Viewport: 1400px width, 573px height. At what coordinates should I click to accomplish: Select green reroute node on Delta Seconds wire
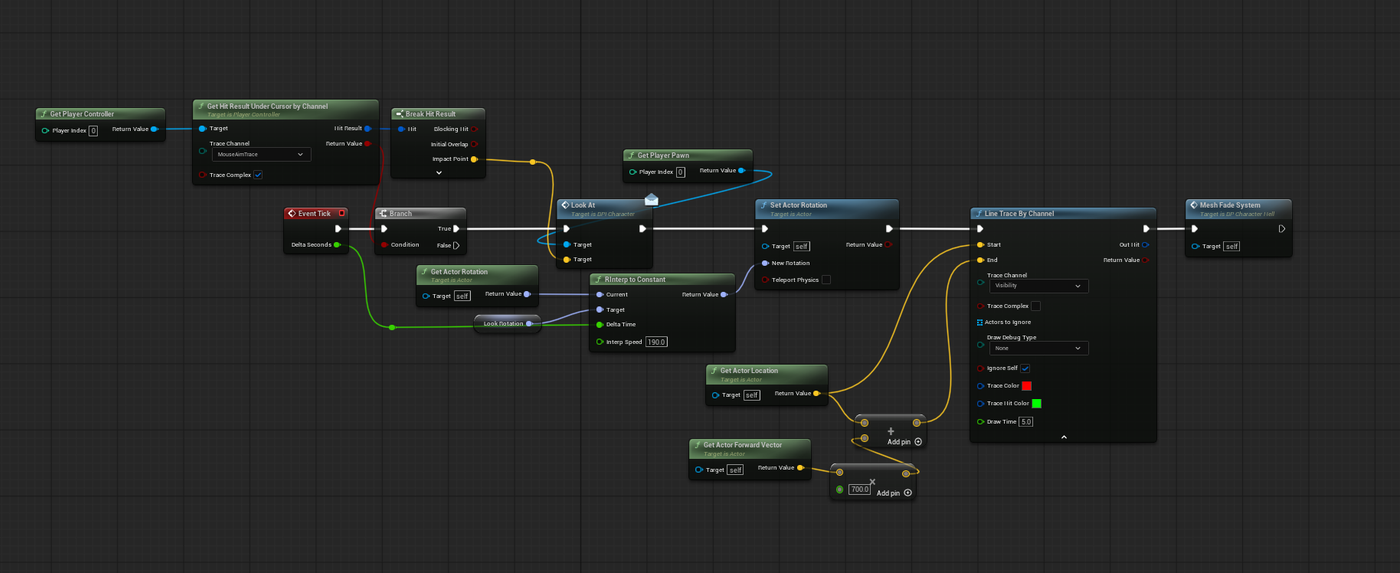[x=392, y=327]
